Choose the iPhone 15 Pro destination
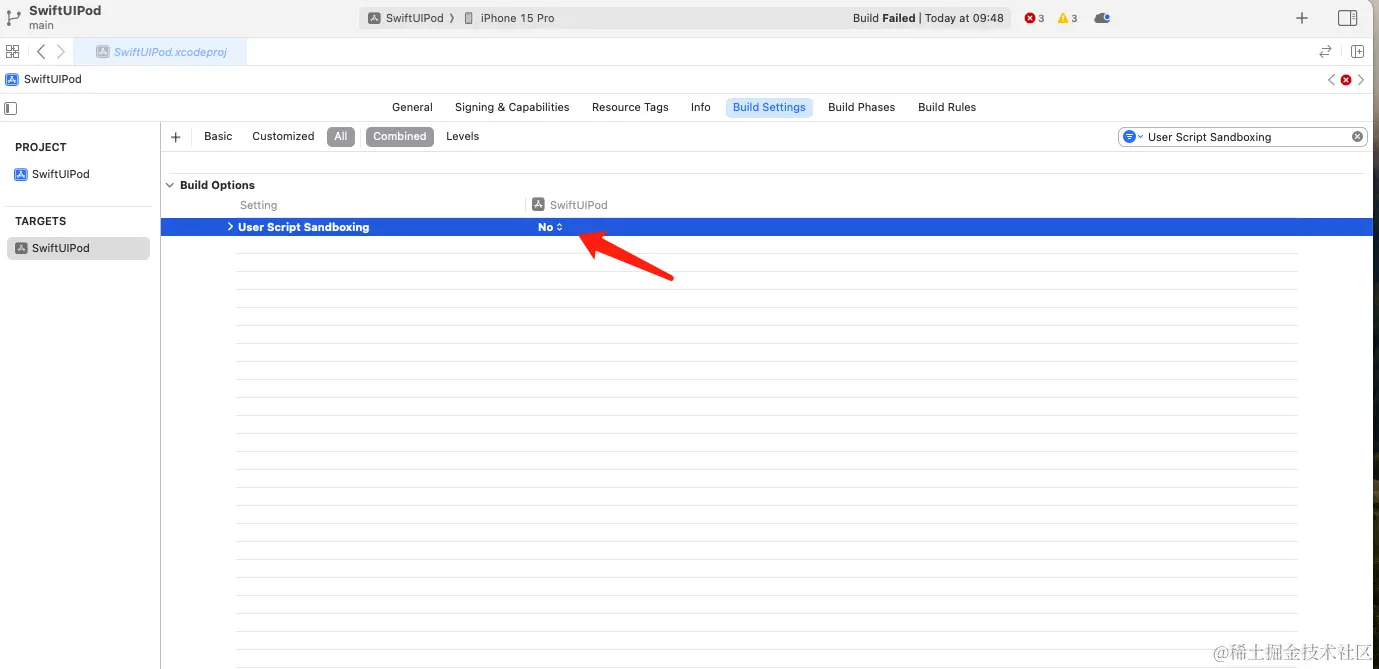 [509, 18]
